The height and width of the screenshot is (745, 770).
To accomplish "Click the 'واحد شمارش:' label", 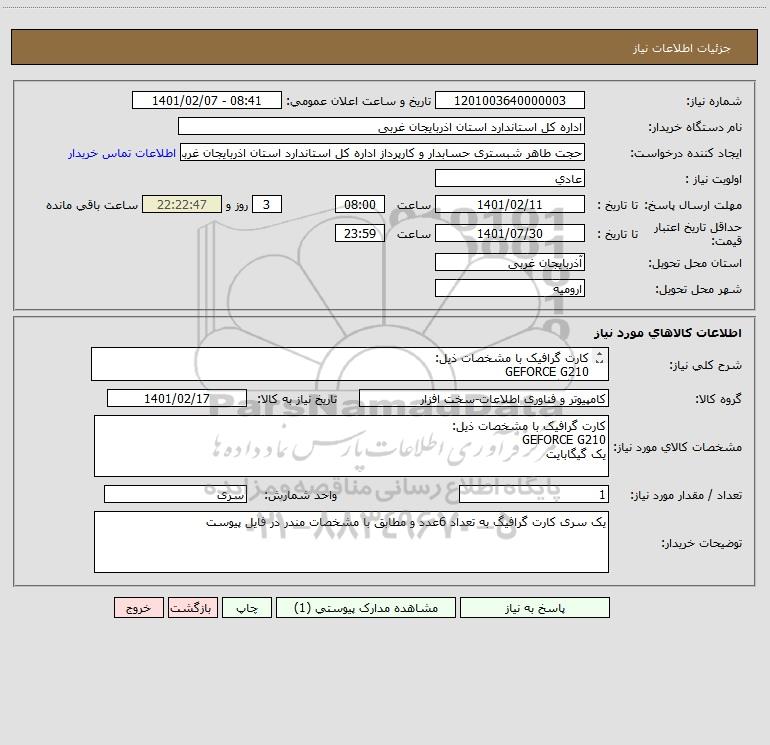I will 301,496.
